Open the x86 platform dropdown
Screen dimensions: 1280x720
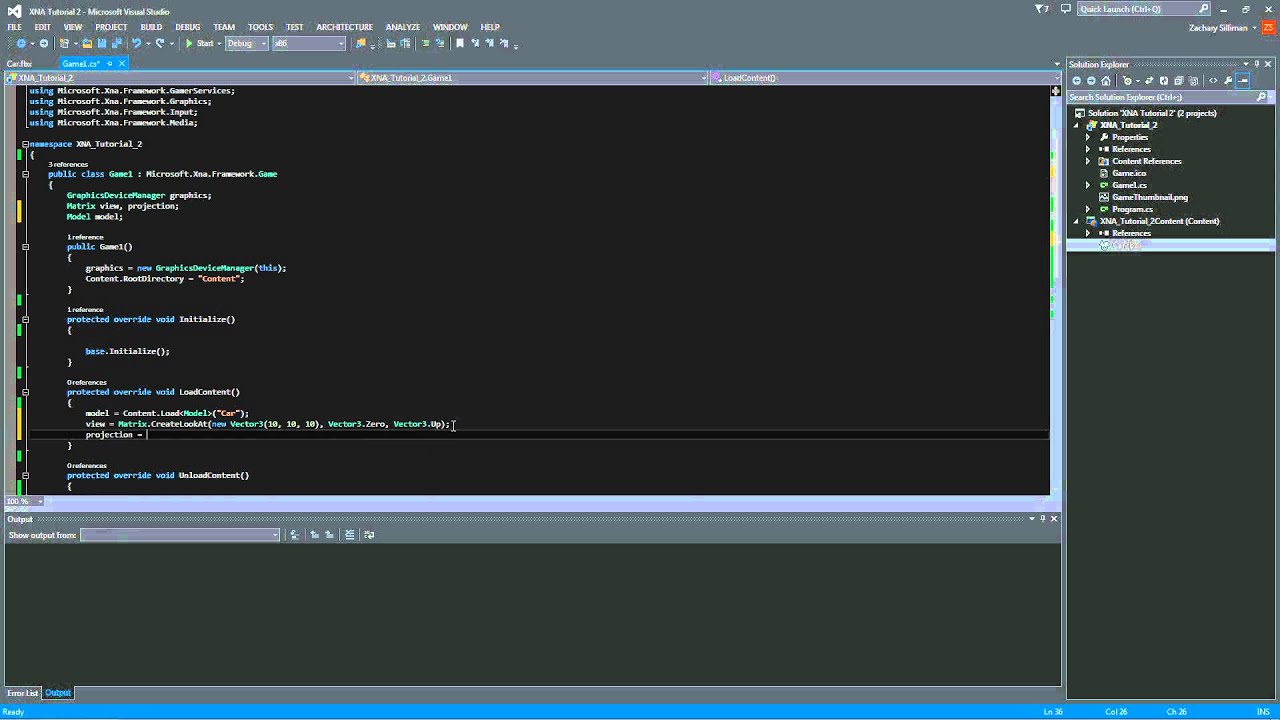tap(309, 43)
